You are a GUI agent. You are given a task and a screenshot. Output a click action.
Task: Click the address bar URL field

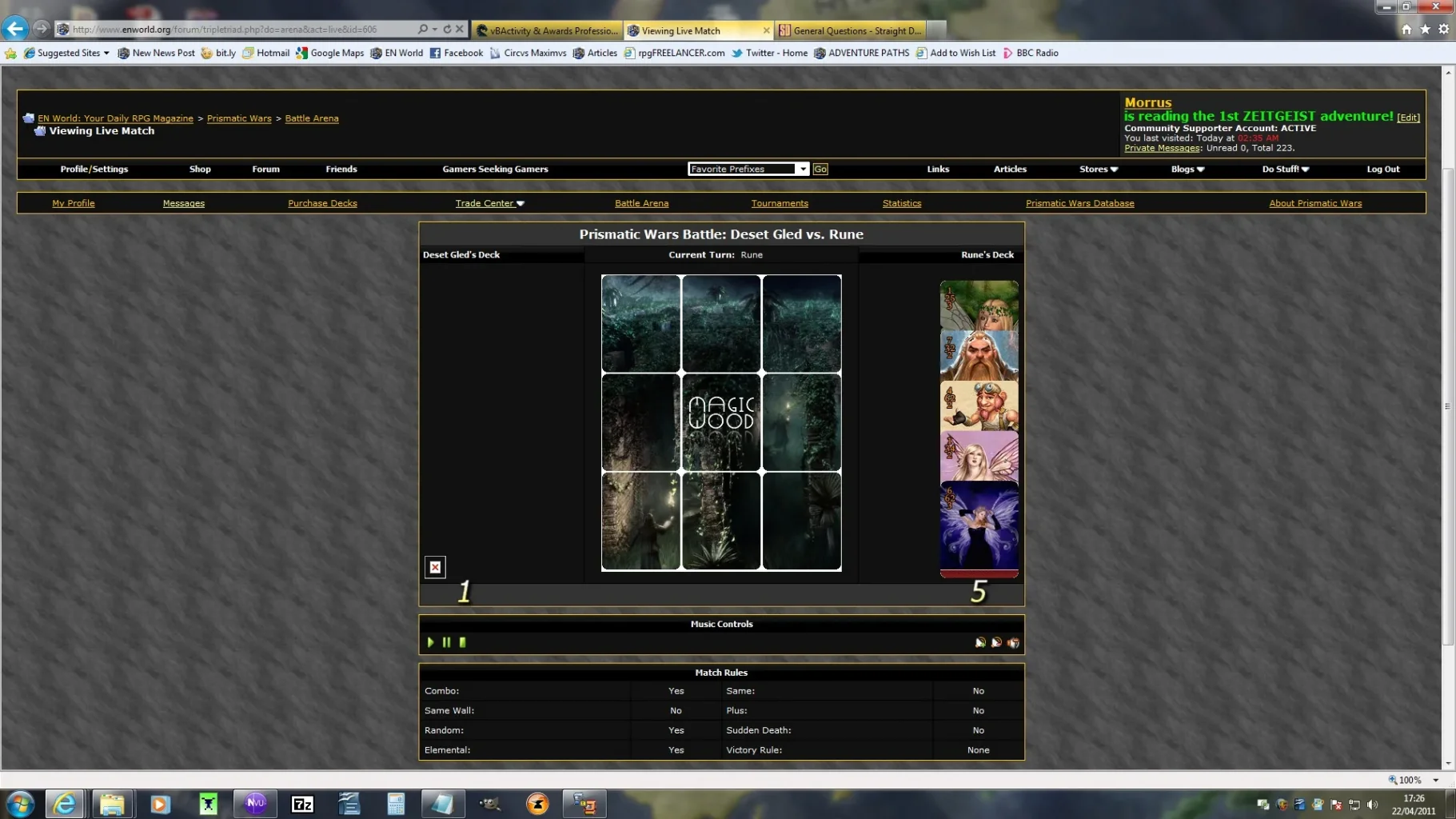click(x=240, y=30)
